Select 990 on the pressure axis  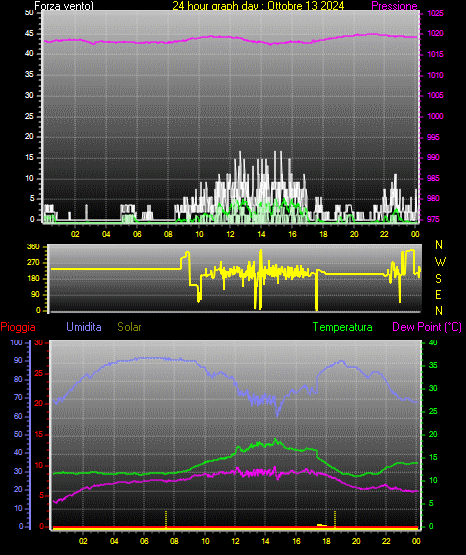(x=433, y=157)
